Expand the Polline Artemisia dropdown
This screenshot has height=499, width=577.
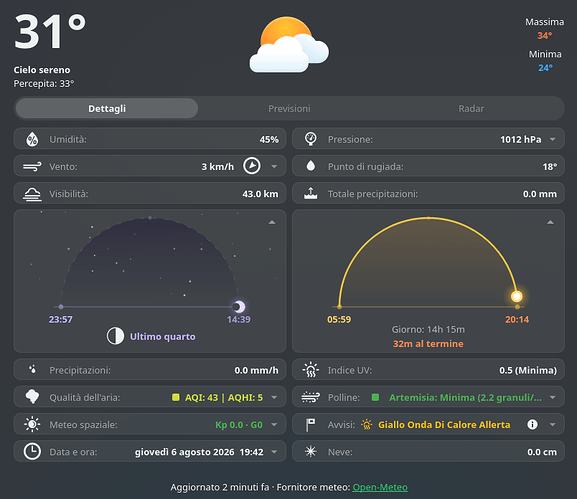click(552, 397)
